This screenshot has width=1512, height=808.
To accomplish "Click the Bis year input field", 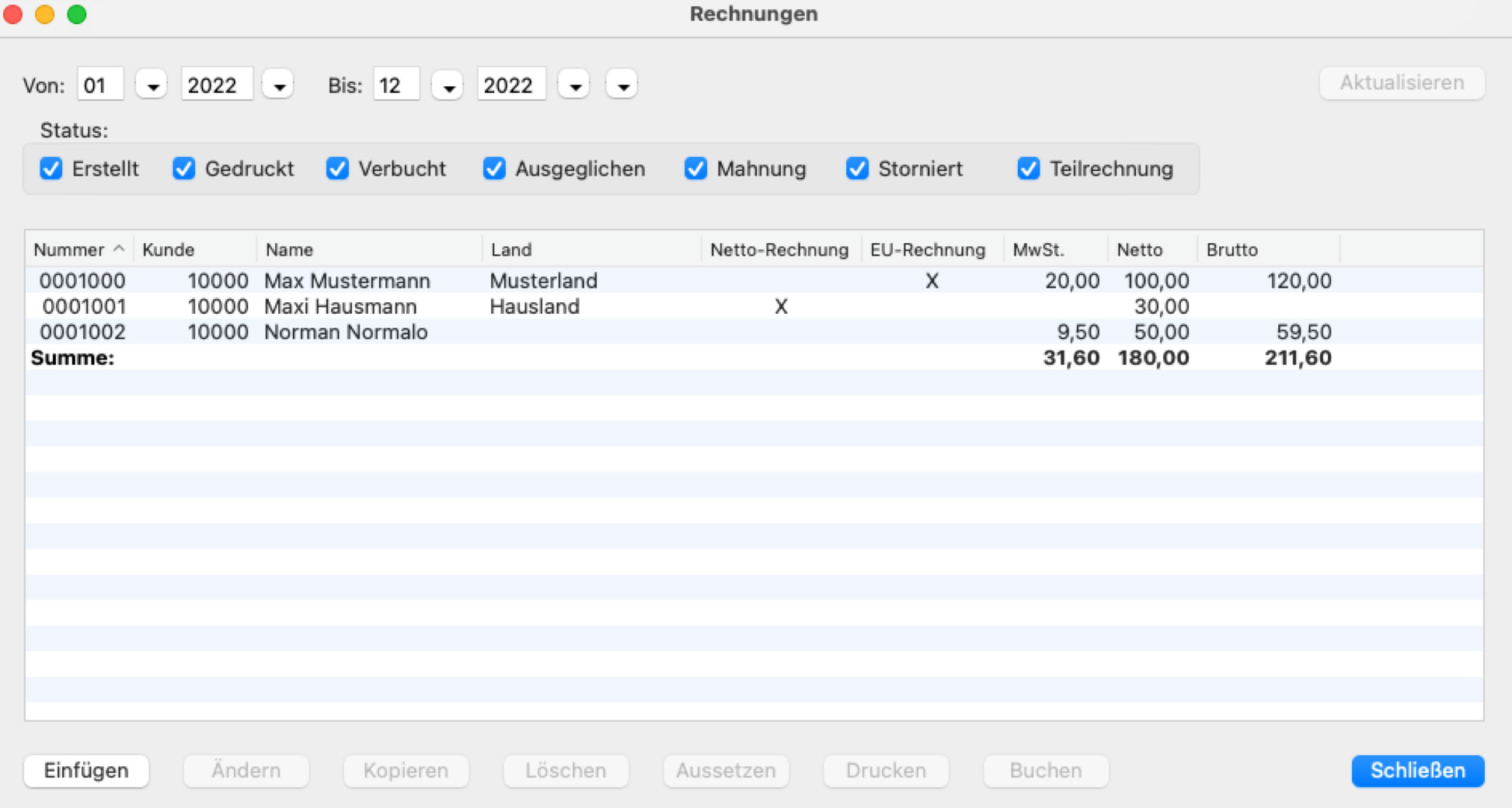I will 510,85.
